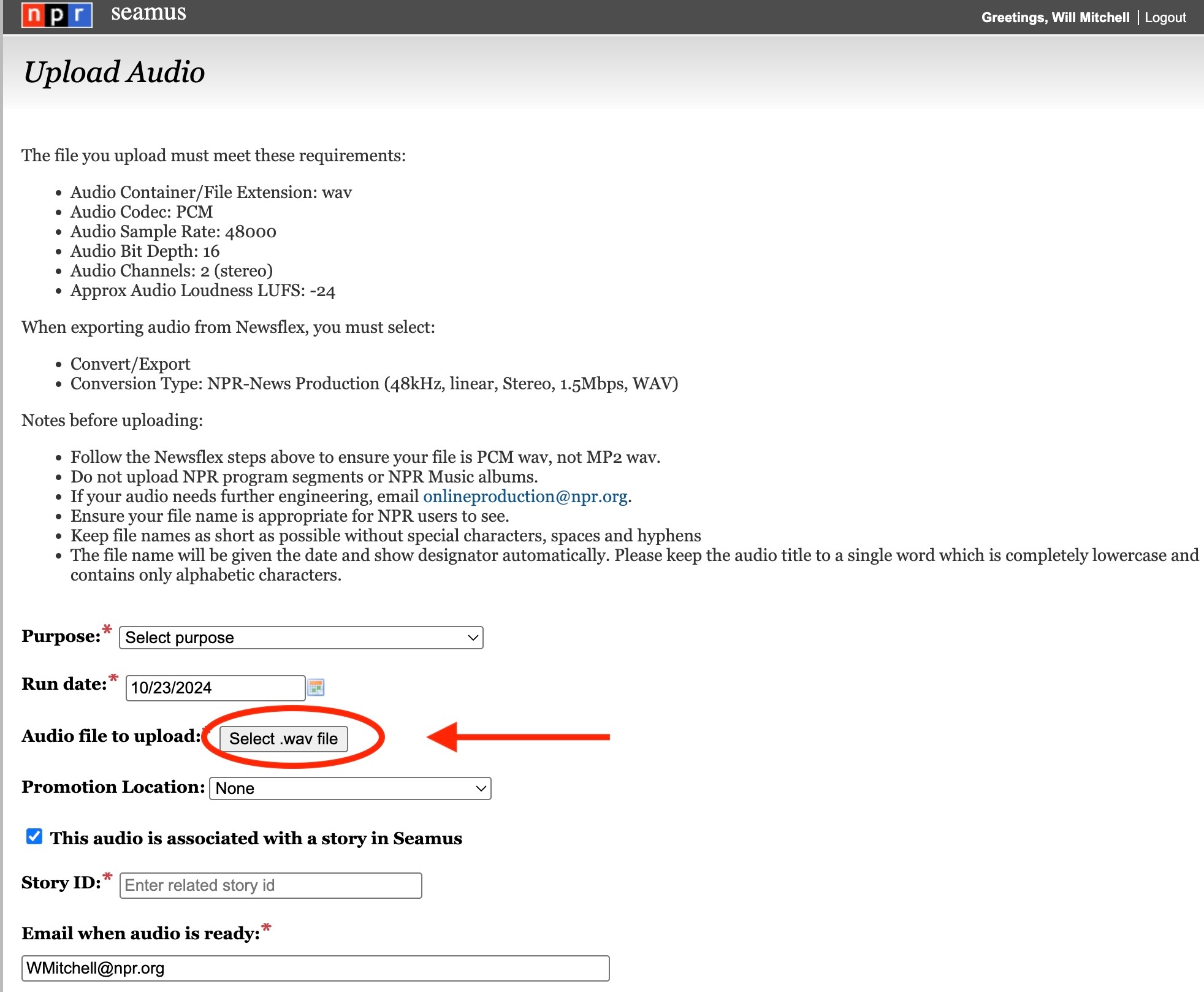Viewport: 1204px width, 992px height.
Task: Click 'Audio Sample Rate: 48000' requirement
Action: point(173,232)
